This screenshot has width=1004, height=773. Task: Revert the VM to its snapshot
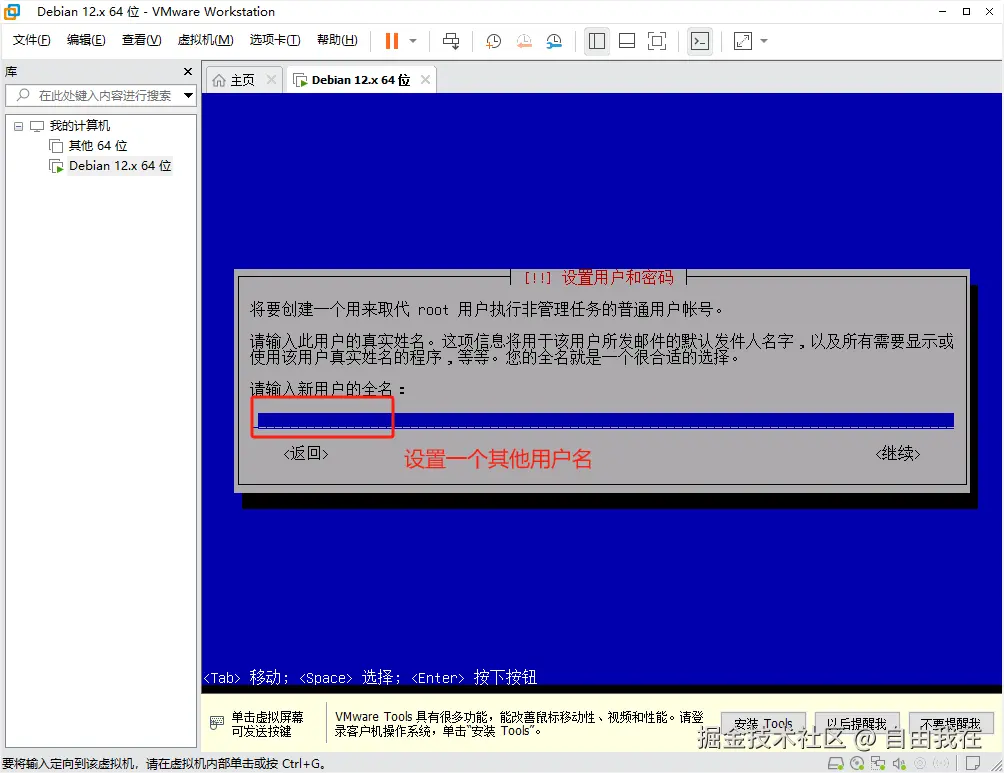pos(524,41)
